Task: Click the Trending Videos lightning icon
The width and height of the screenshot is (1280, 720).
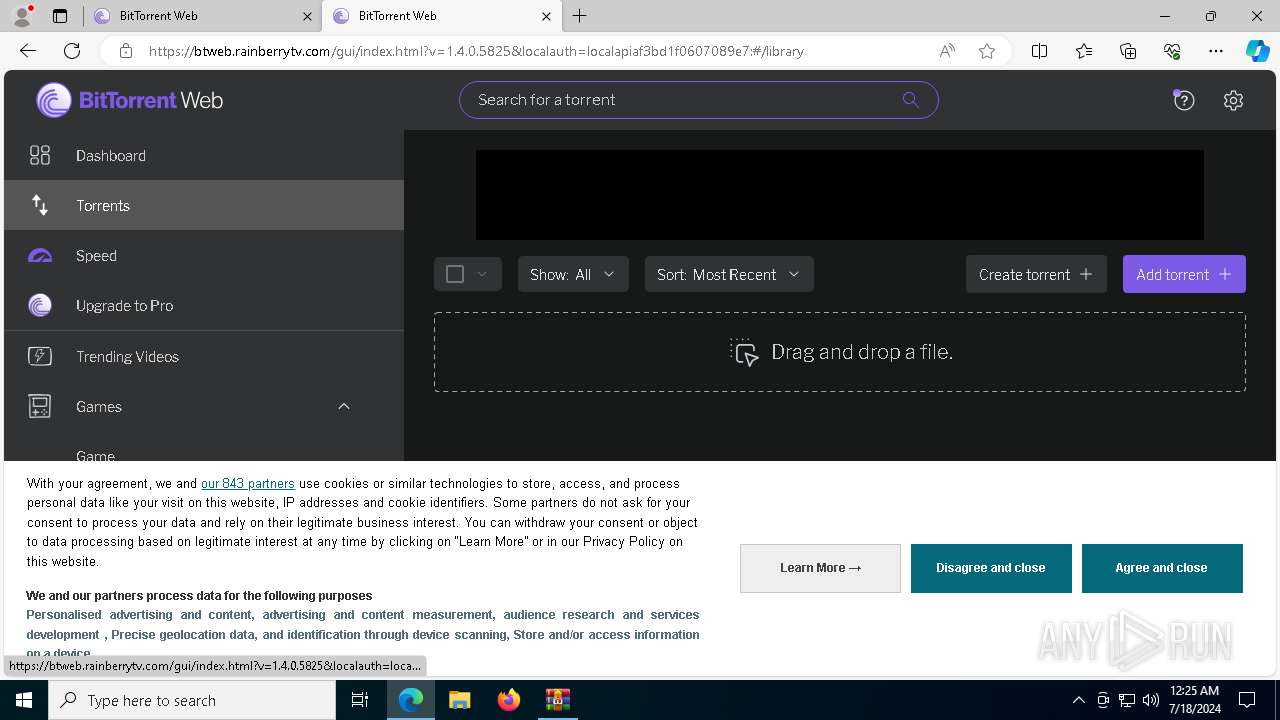Action: [x=40, y=356]
